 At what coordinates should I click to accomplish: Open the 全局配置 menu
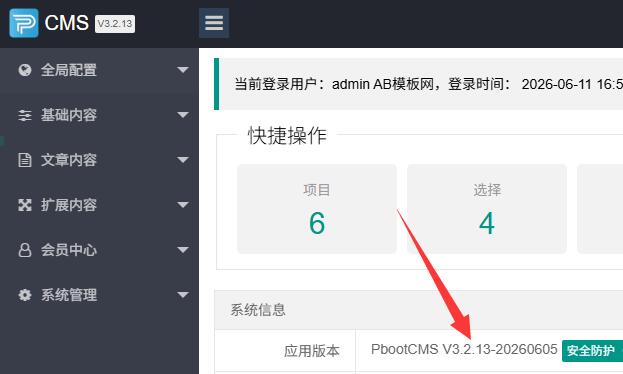(99, 70)
